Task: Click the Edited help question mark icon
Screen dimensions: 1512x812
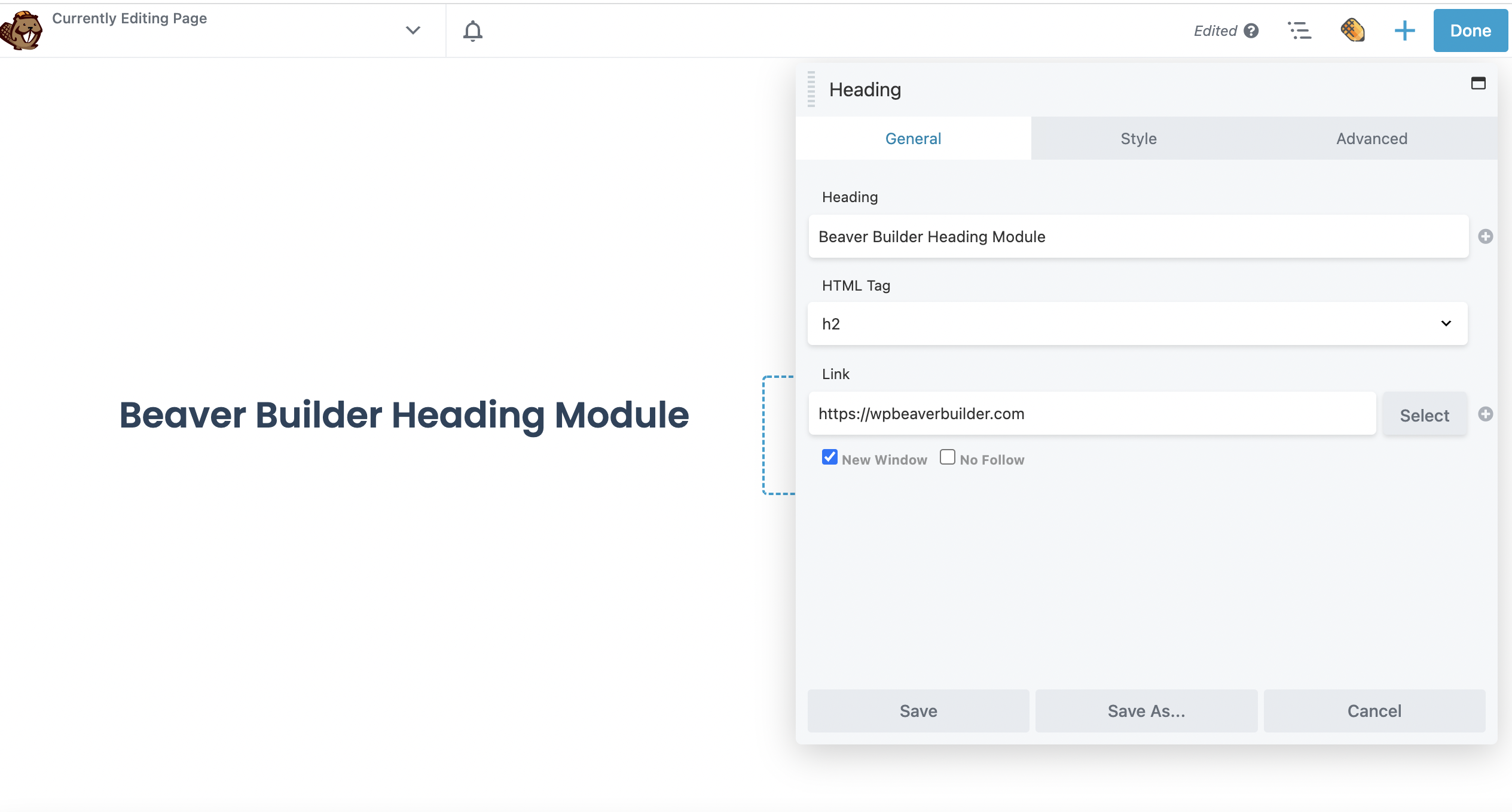Action: 1251,30
